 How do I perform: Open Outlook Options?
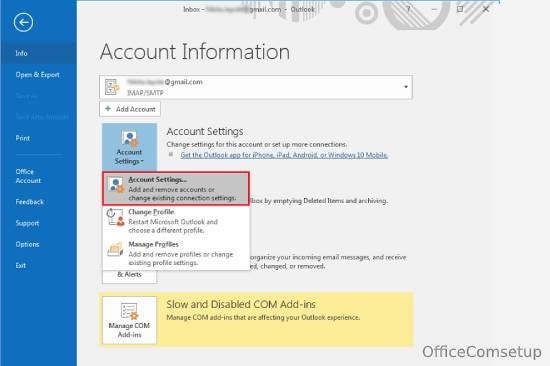[x=39, y=244]
